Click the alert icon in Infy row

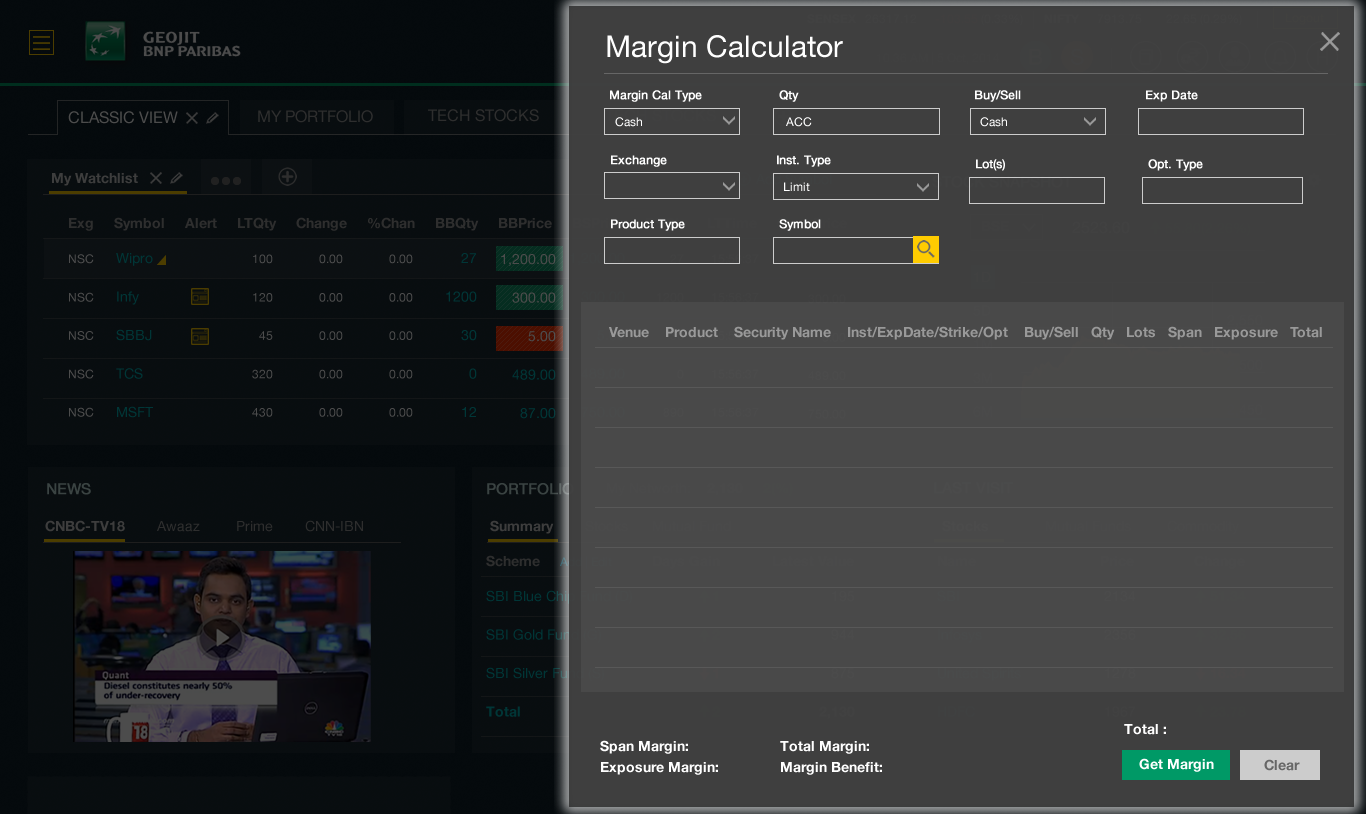tap(200, 297)
